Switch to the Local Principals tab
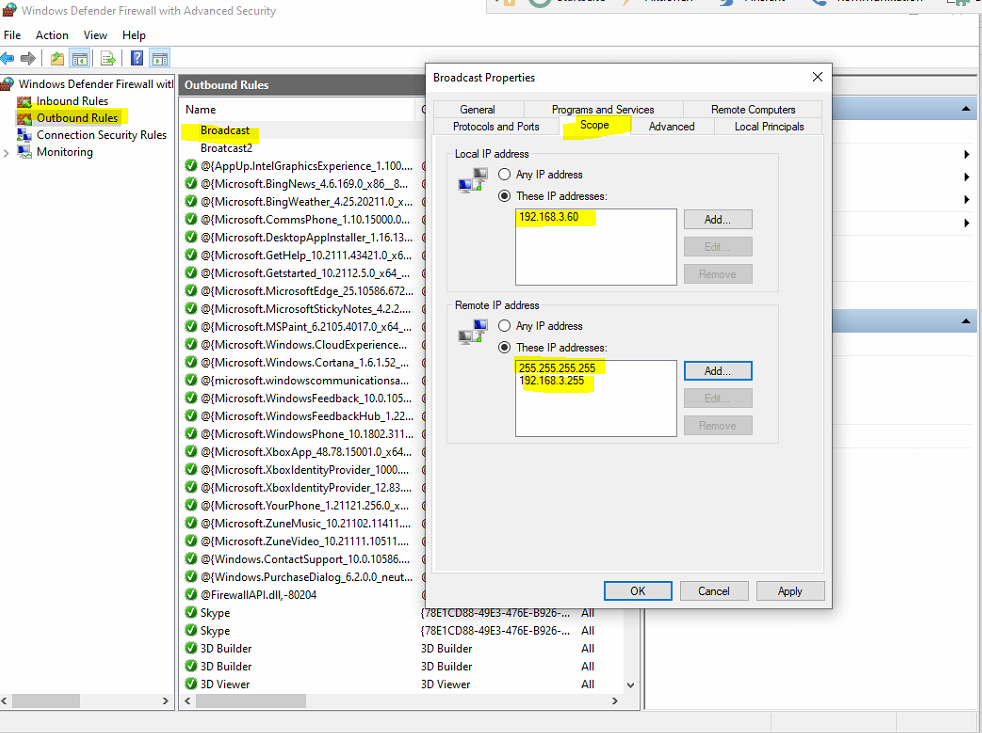Image resolution: width=982 pixels, height=733 pixels. click(769, 127)
